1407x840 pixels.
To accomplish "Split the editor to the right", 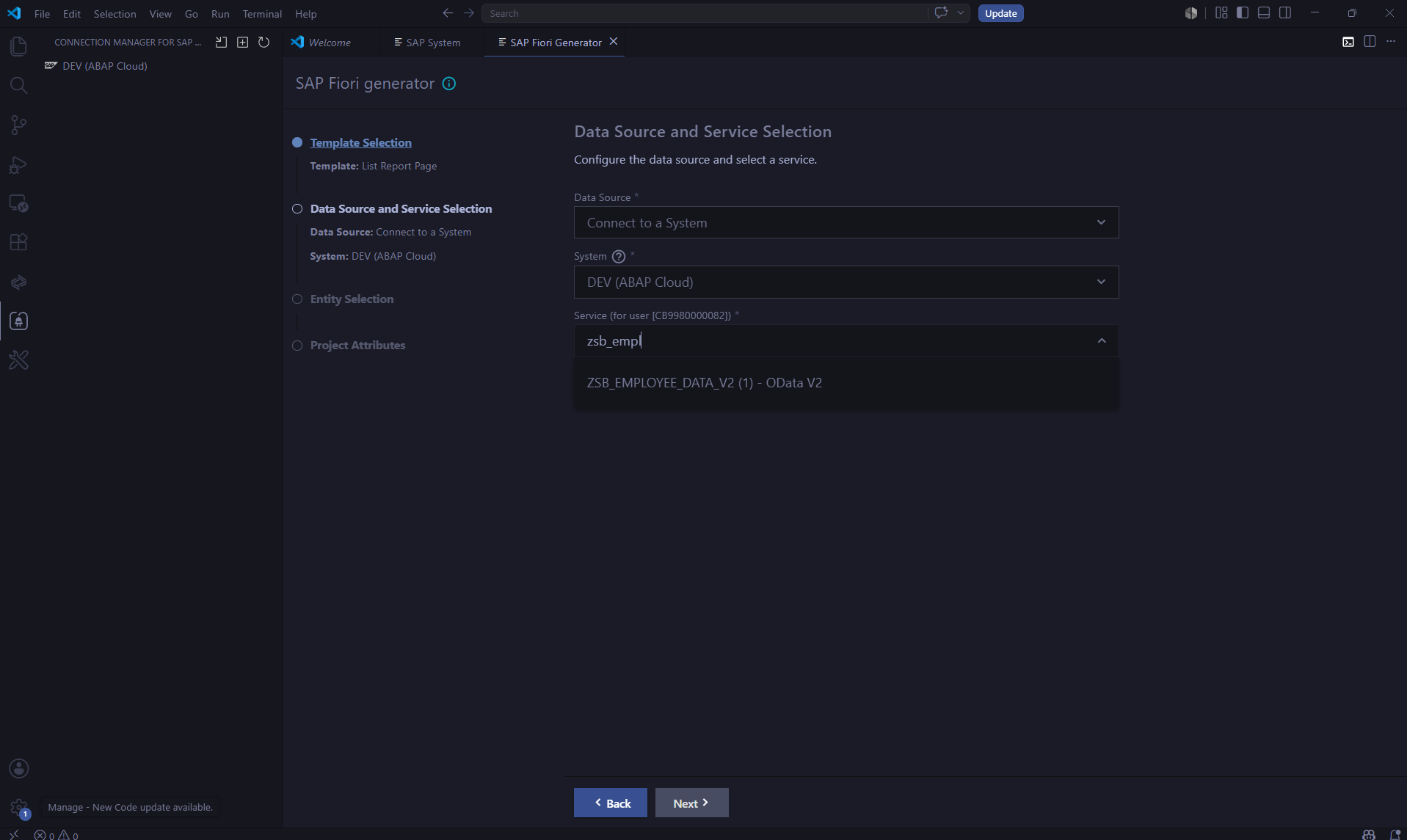I will [1370, 42].
